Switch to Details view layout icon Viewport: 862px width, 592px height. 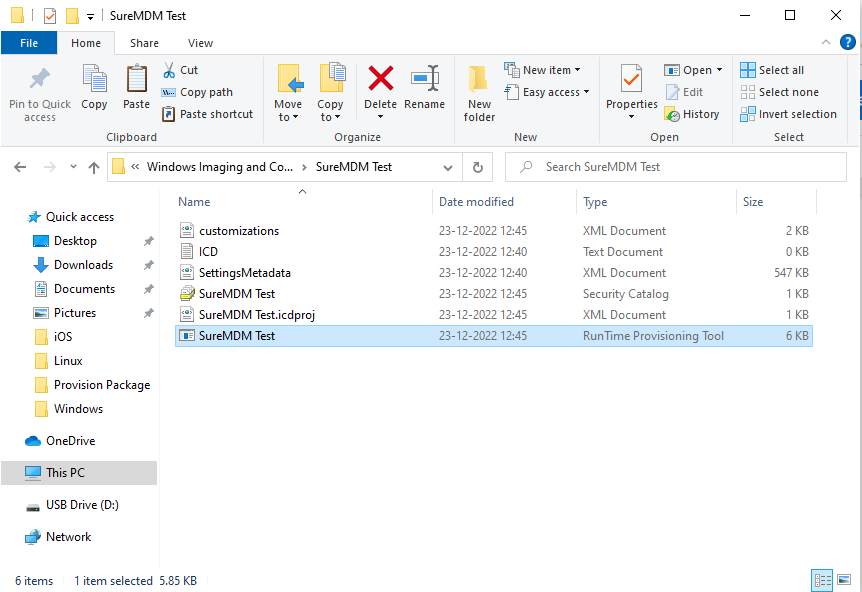click(x=822, y=580)
